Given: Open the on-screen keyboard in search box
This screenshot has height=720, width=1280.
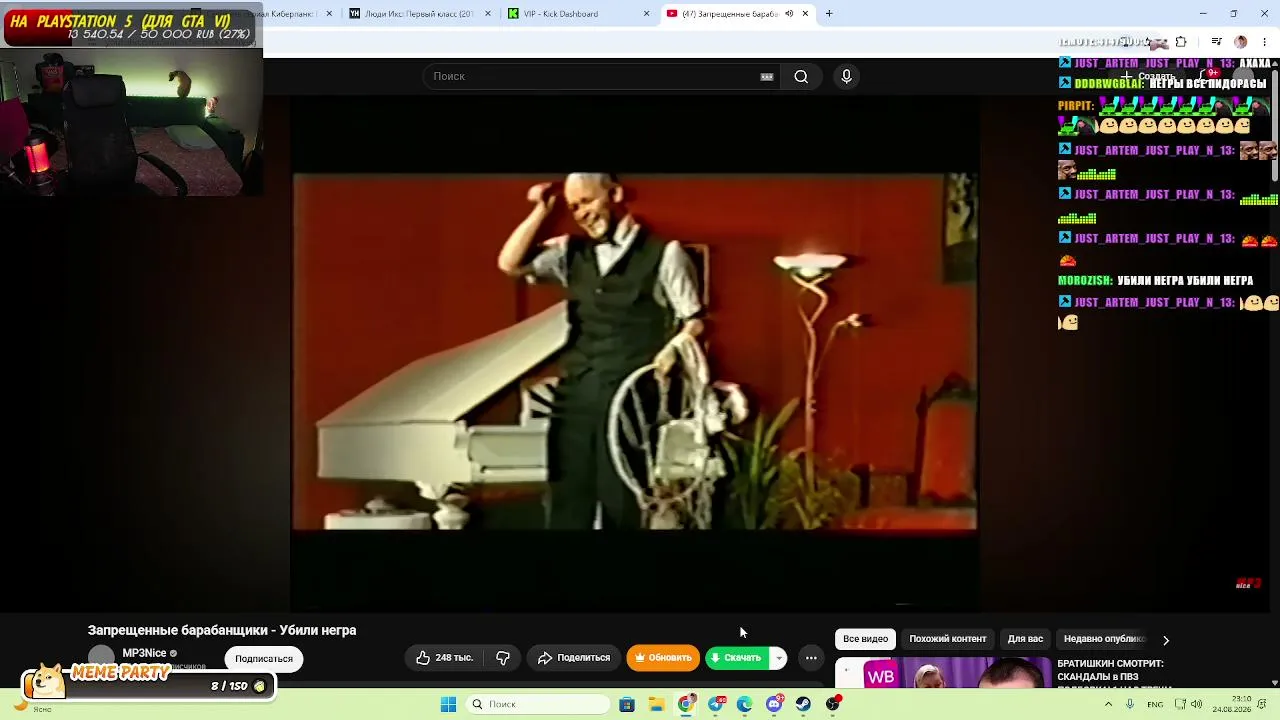Looking at the screenshot, I should pos(767,76).
